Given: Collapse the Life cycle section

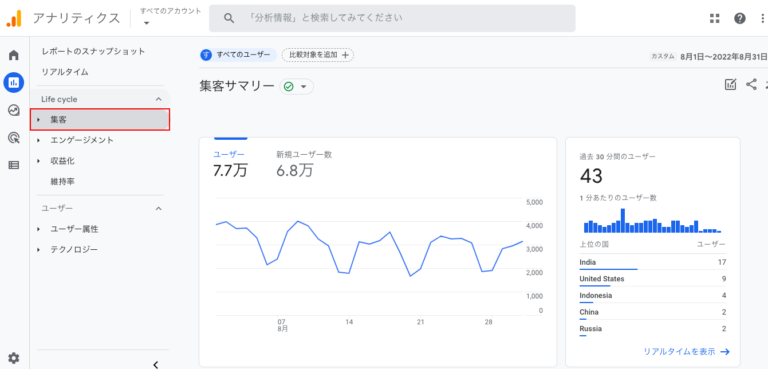Looking at the screenshot, I should (158, 99).
